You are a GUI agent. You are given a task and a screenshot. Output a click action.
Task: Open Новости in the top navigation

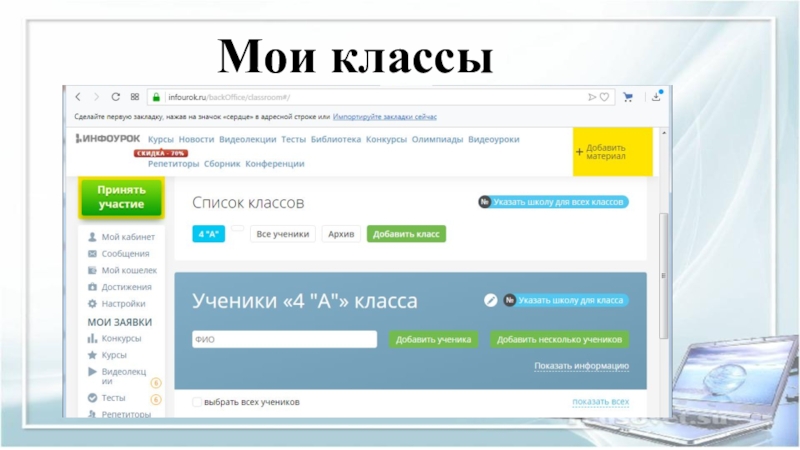(196, 139)
